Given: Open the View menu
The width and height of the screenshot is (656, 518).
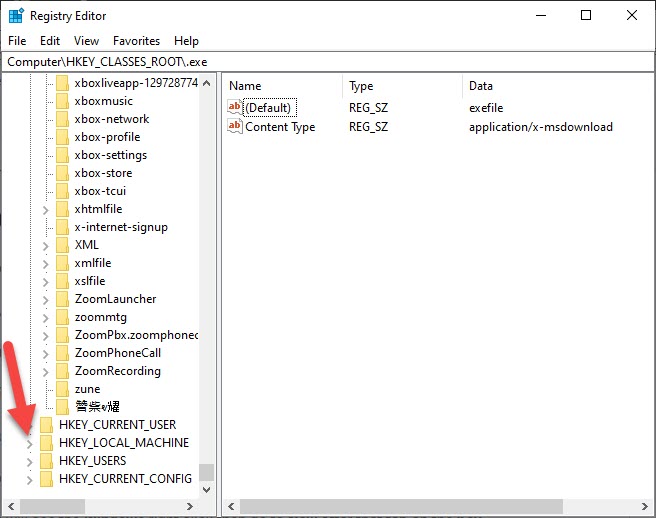Looking at the screenshot, I should click(86, 41).
